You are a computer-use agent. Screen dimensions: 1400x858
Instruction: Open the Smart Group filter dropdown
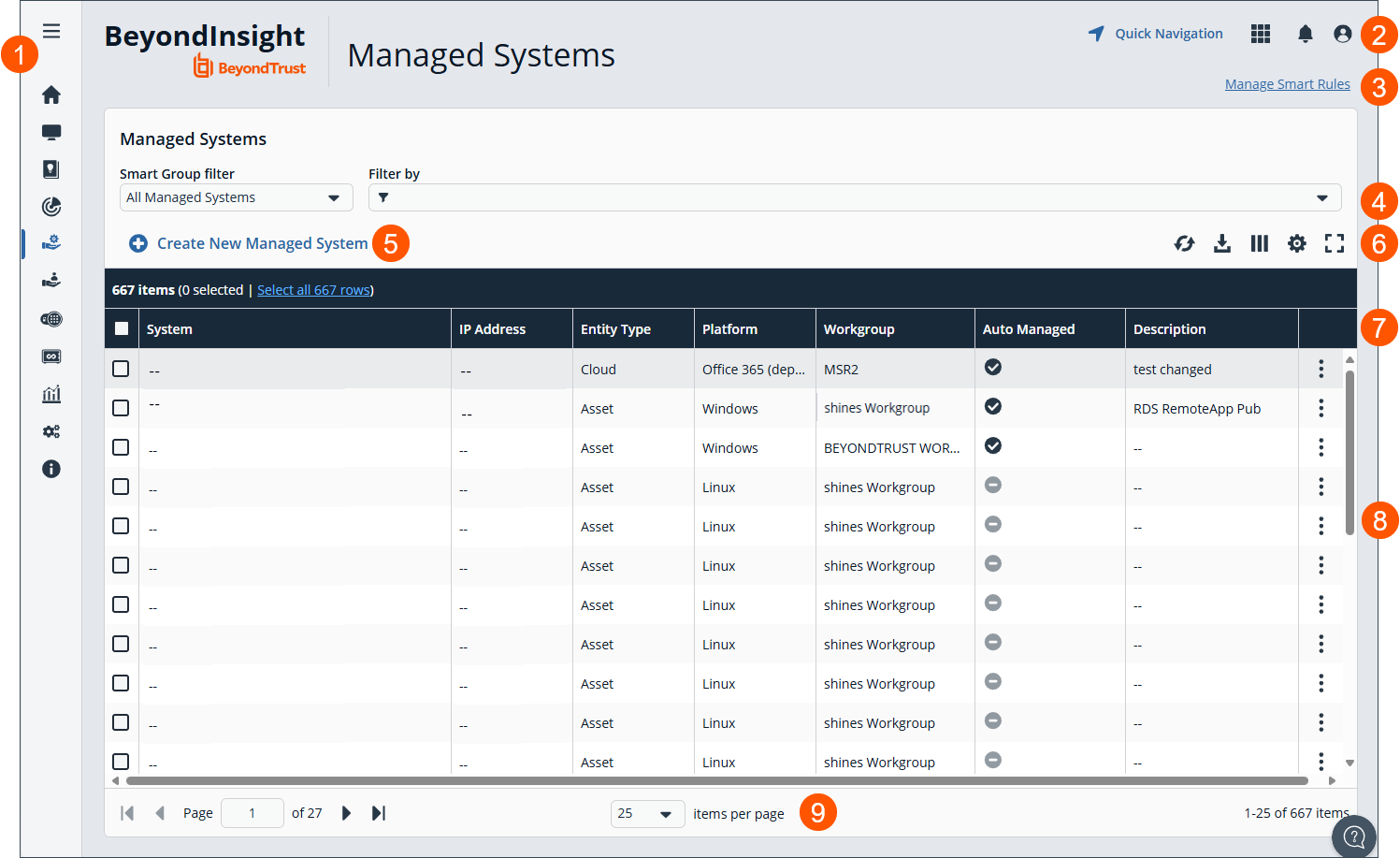[x=236, y=197]
